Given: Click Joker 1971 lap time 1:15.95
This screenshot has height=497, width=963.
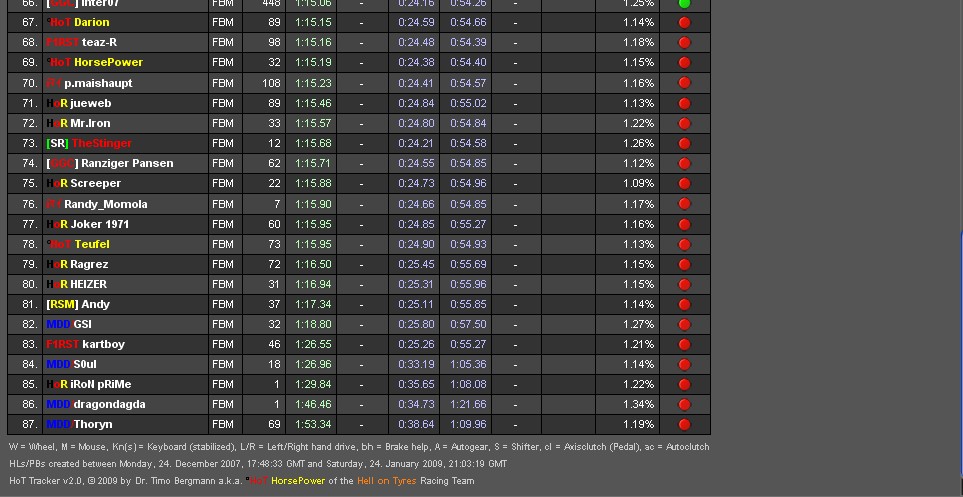Looking at the screenshot, I should (x=313, y=224).
